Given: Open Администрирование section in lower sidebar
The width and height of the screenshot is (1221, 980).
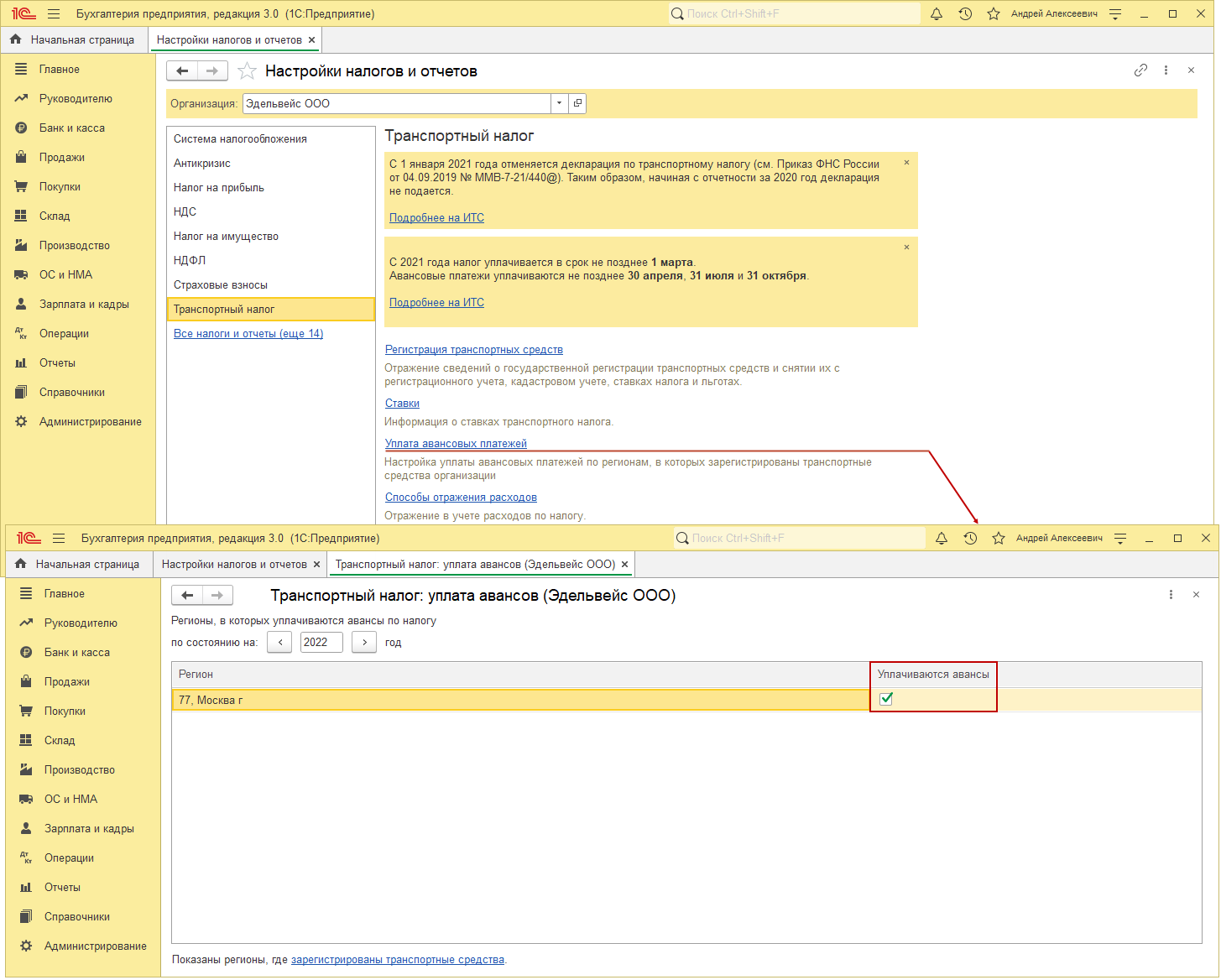Looking at the screenshot, I should click(x=96, y=946).
